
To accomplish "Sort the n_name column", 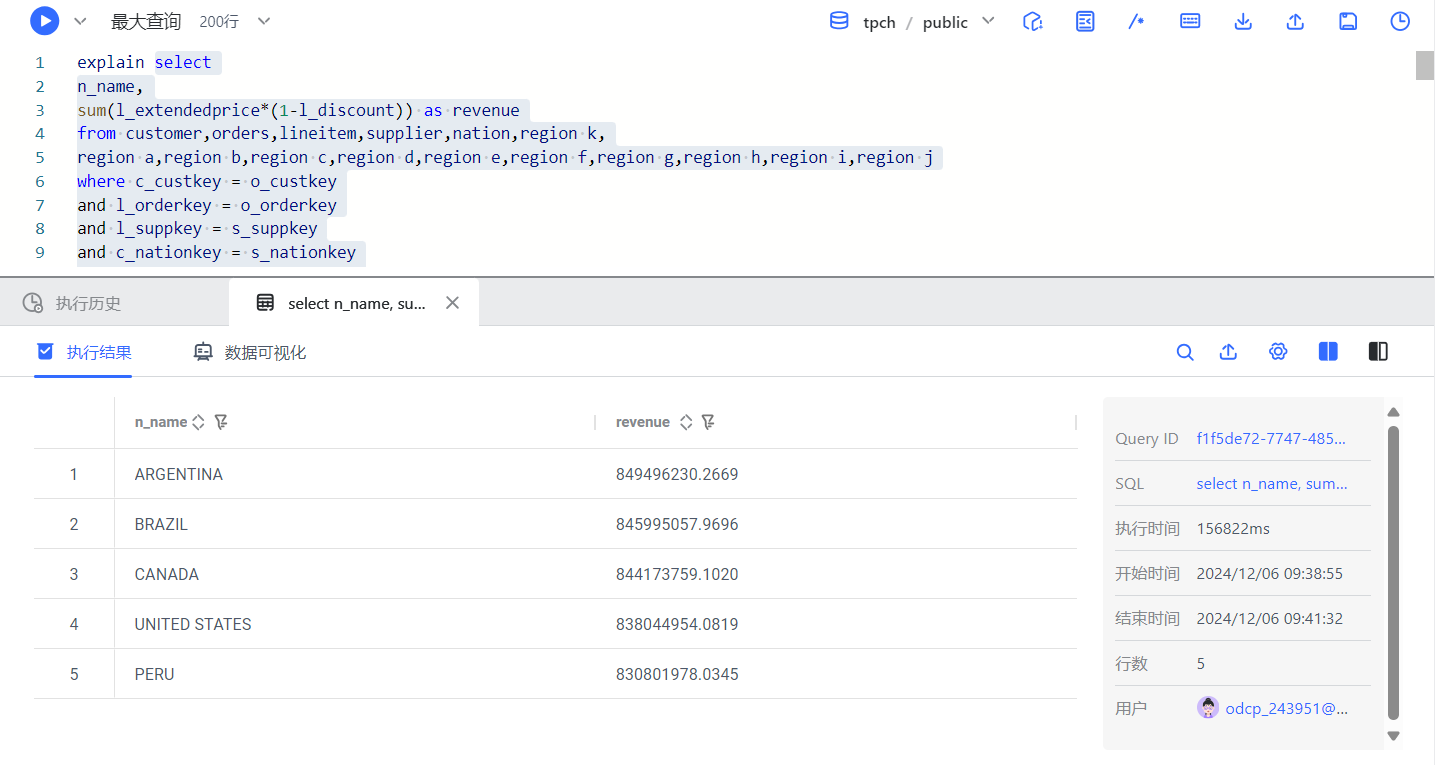I will [x=198, y=422].
